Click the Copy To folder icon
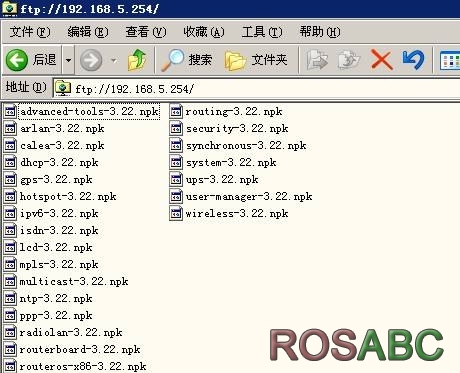Screen dimensions: 460x373 (349, 60)
